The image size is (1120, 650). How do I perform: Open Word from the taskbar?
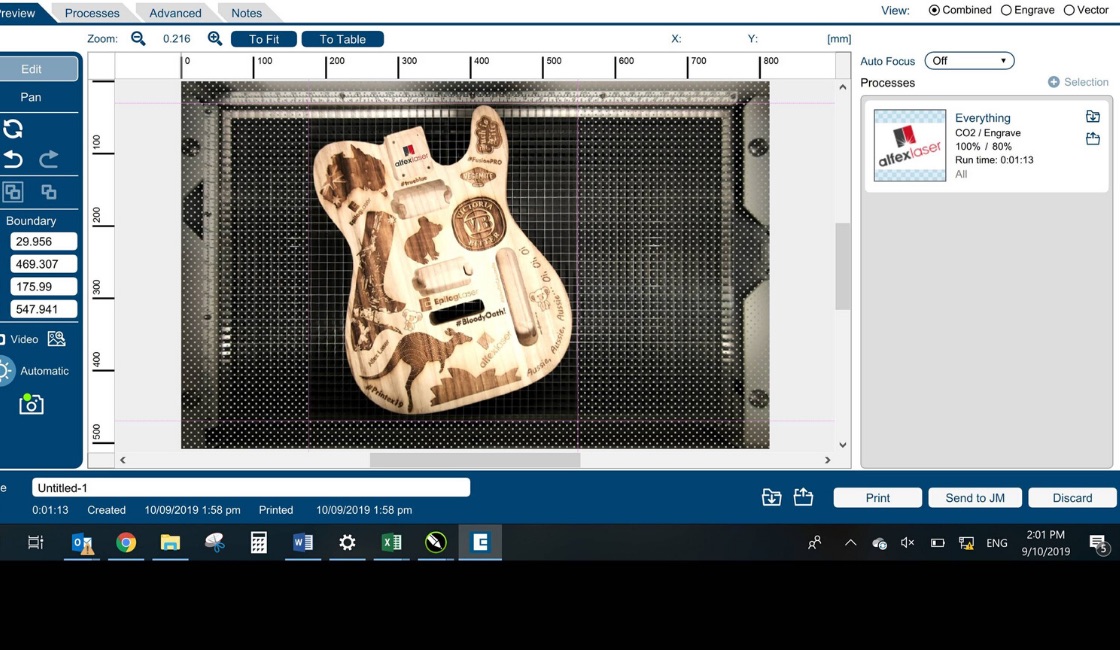[303, 543]
